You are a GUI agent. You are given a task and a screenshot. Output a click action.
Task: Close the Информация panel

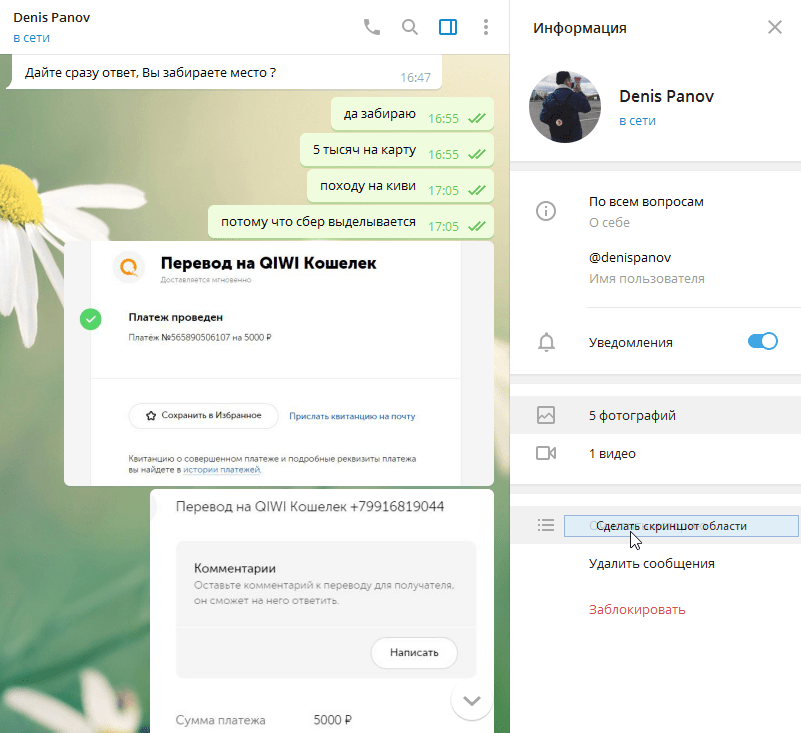coord(775,27)
